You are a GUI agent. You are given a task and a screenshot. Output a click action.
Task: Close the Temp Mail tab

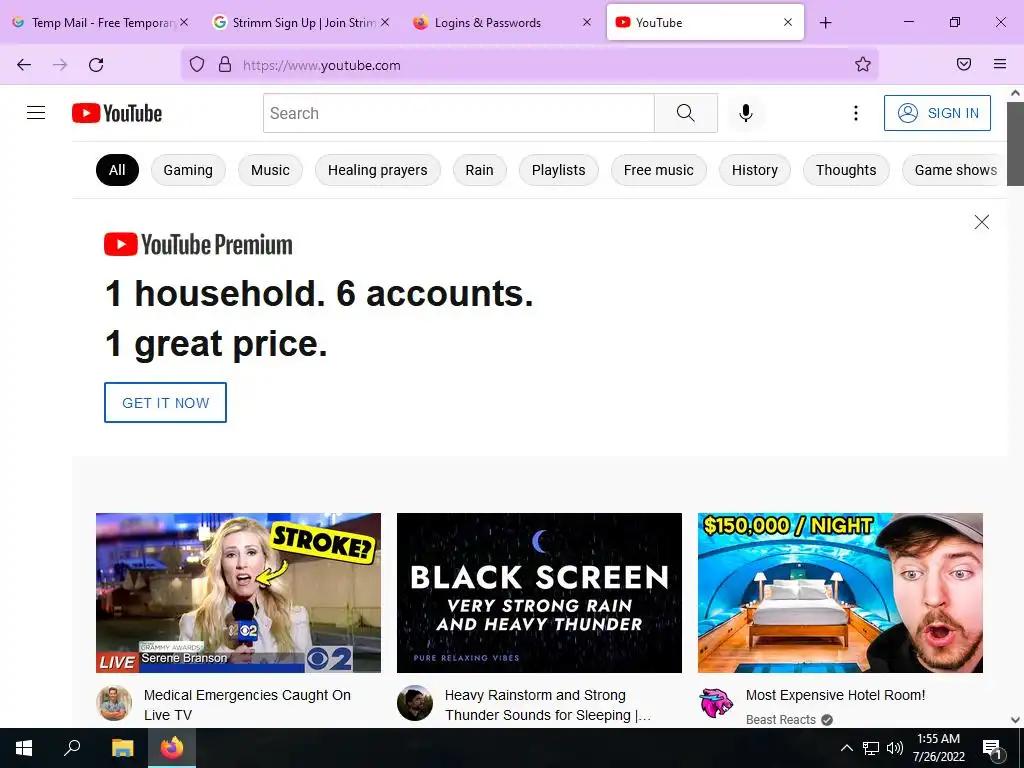(x=184, y=22)
